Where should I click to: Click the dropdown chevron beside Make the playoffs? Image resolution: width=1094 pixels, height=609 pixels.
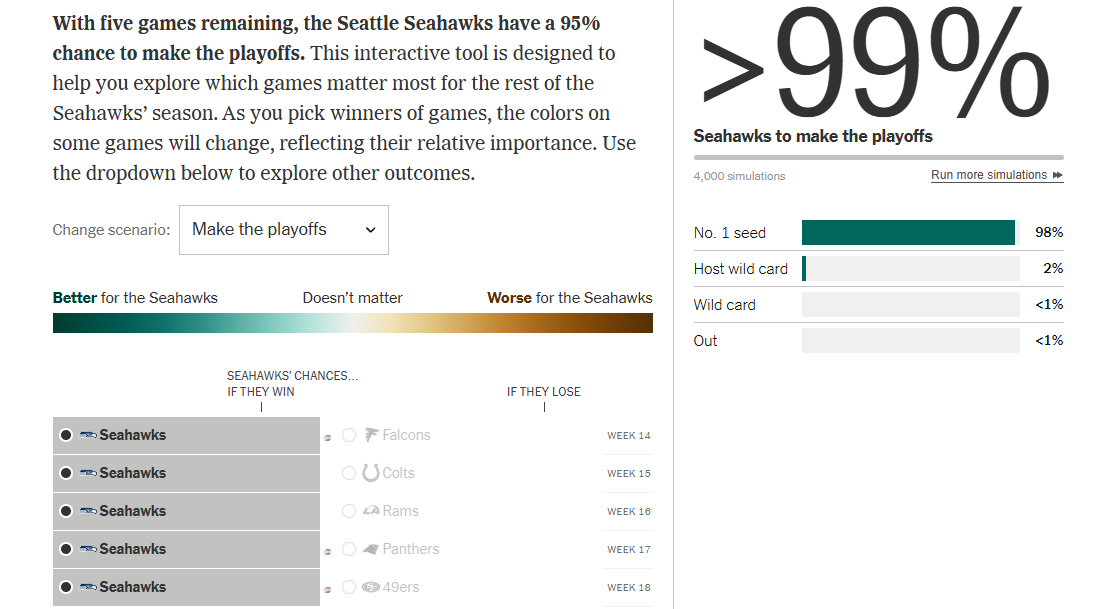click(370, 230)
